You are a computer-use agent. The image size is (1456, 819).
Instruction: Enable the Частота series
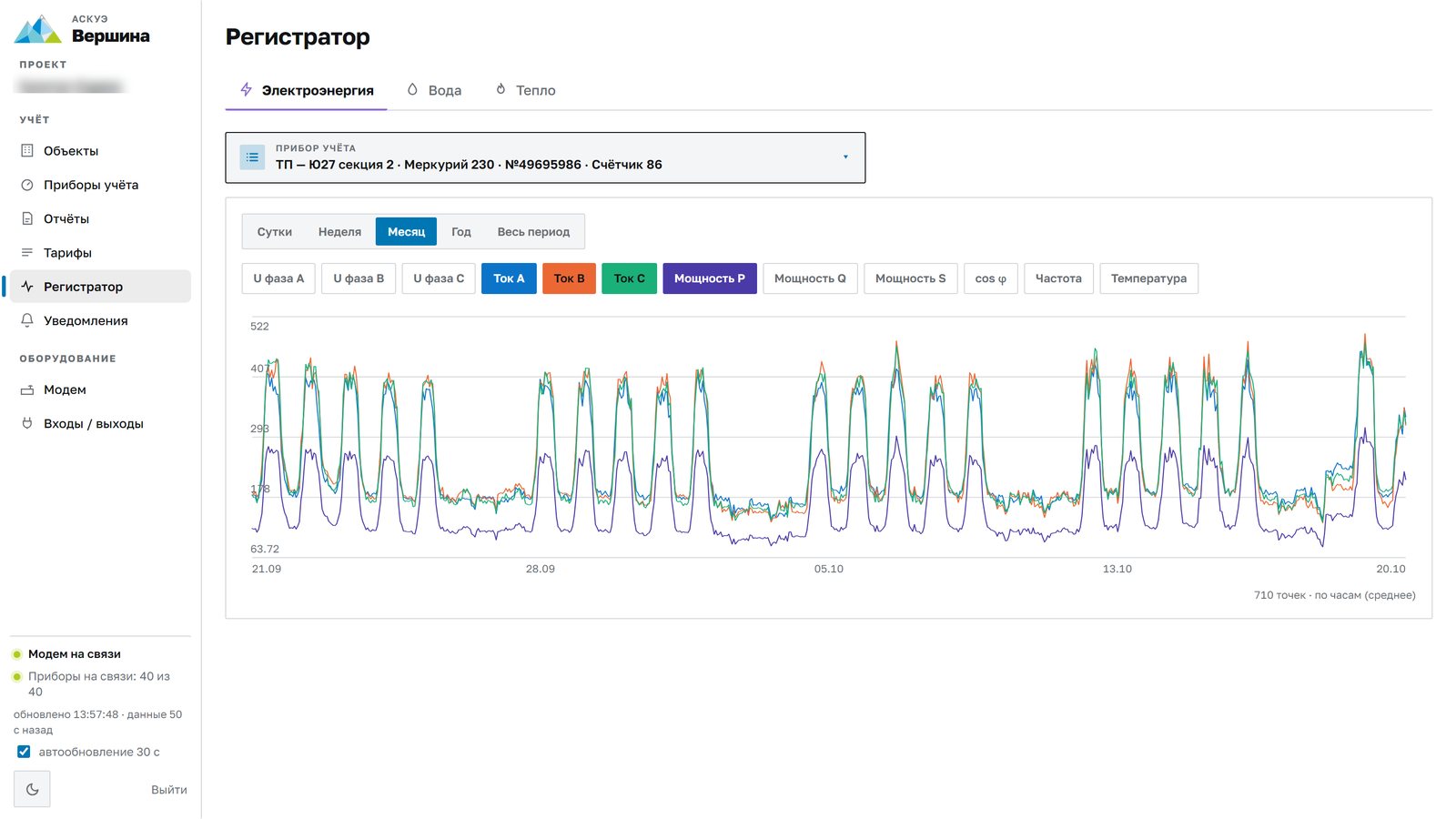pos(1058,278)
